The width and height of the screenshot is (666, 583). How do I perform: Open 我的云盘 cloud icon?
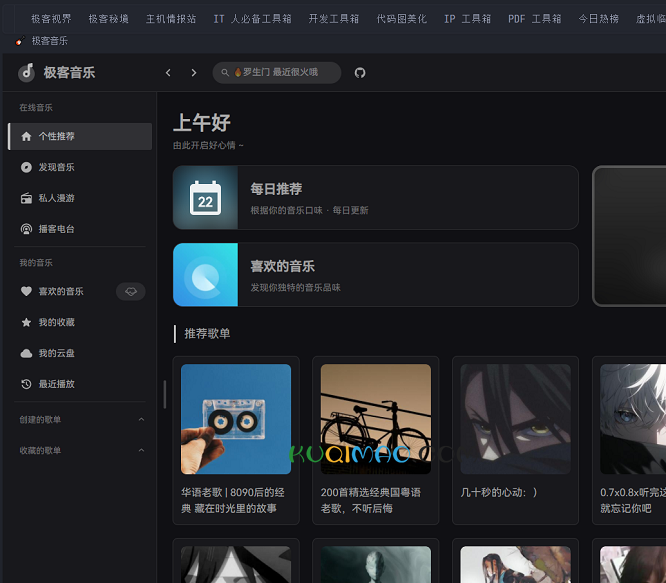pyautogui.click(x=26, y=353)
